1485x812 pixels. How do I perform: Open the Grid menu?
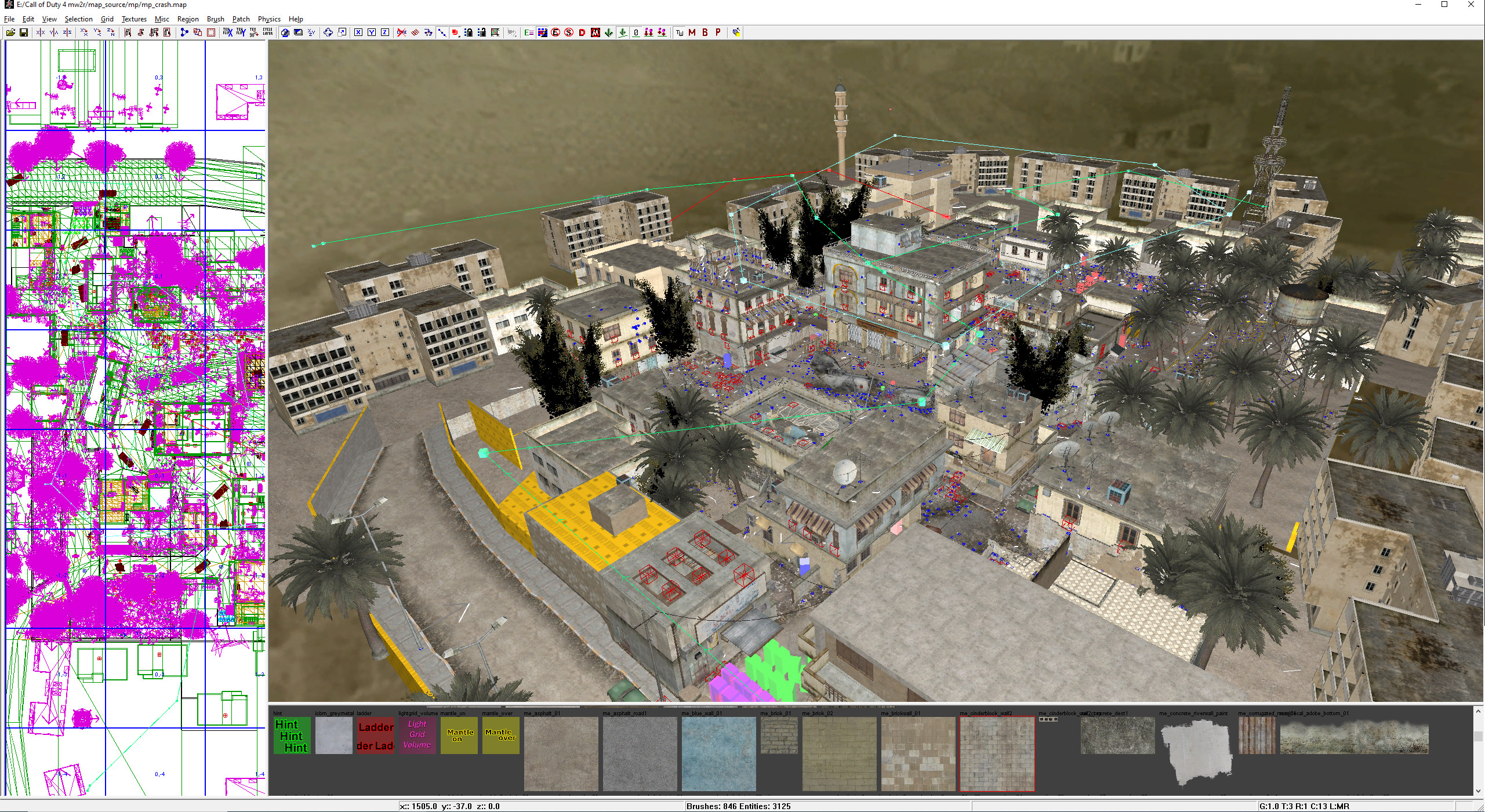click(x=107, y=19)
